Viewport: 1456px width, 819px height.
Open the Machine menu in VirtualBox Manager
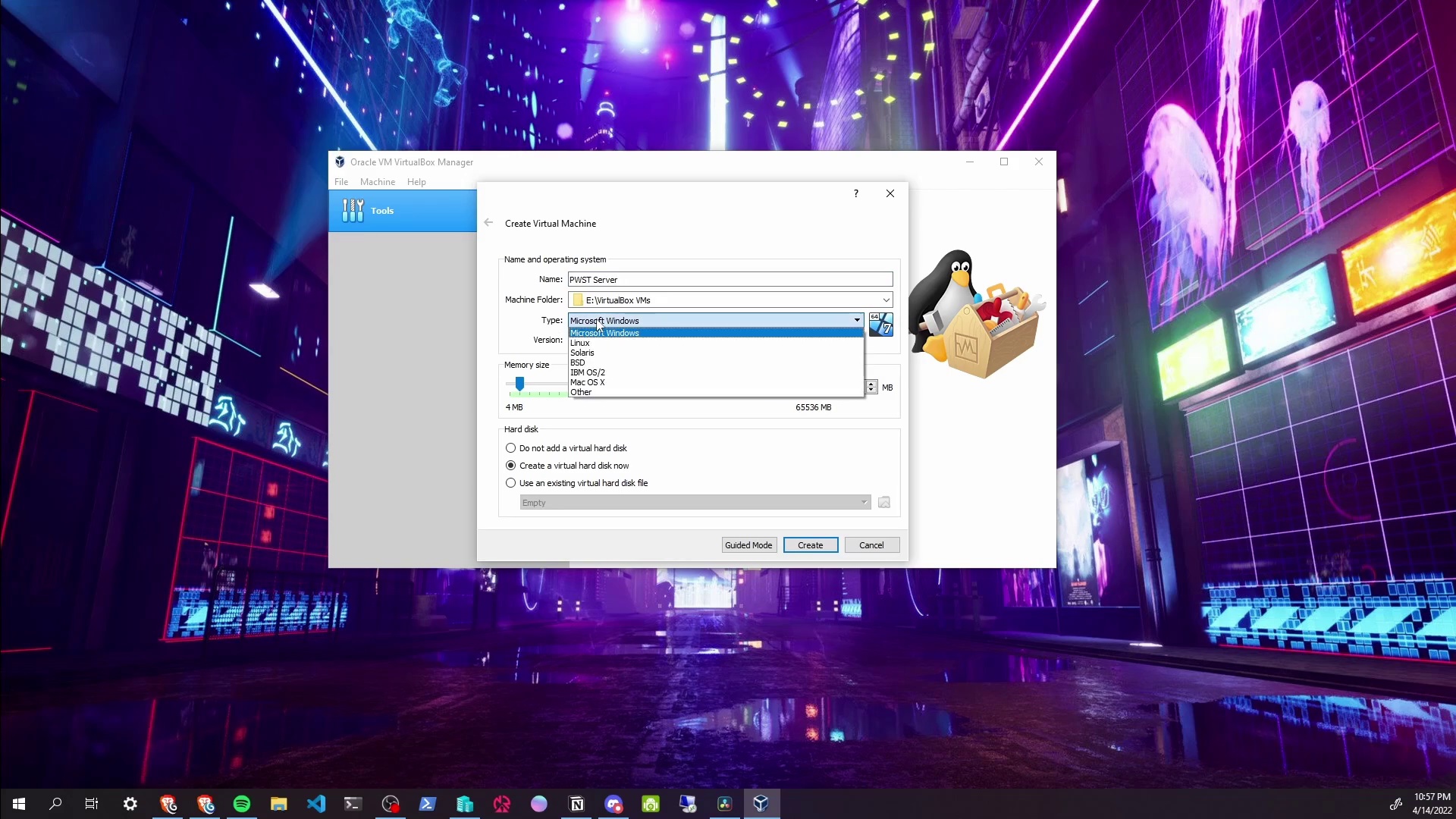(x=378, y=182)
